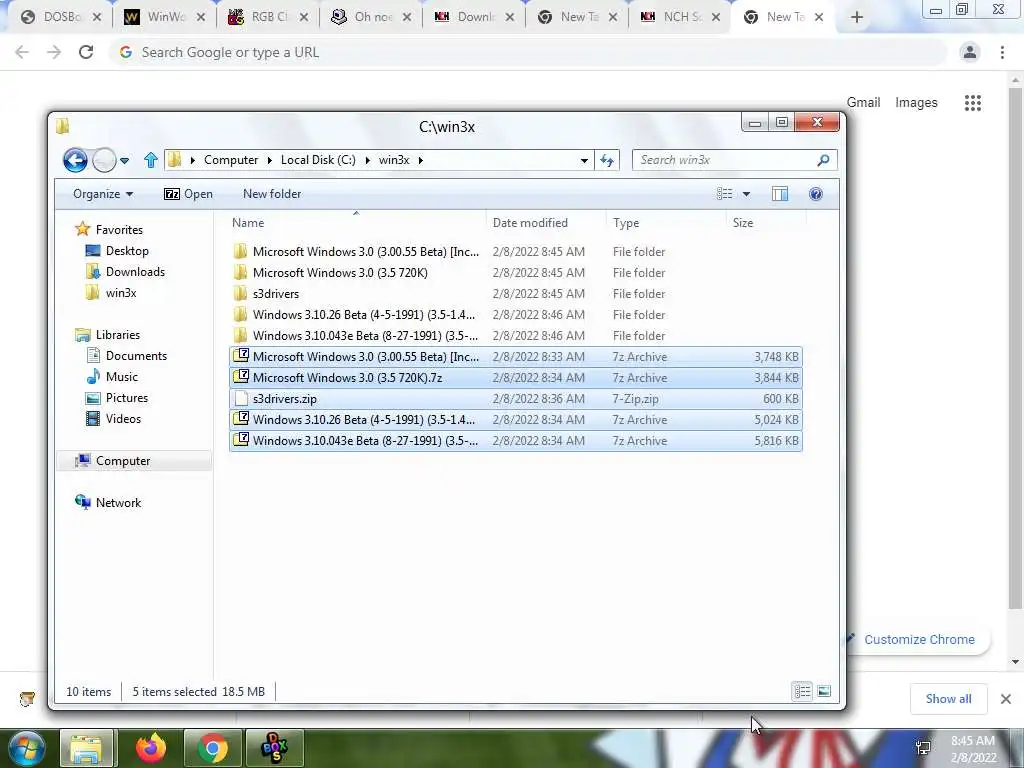Open Chrome three-dot menu
Screen dimensions: 1024x768
pos(1002,52)
